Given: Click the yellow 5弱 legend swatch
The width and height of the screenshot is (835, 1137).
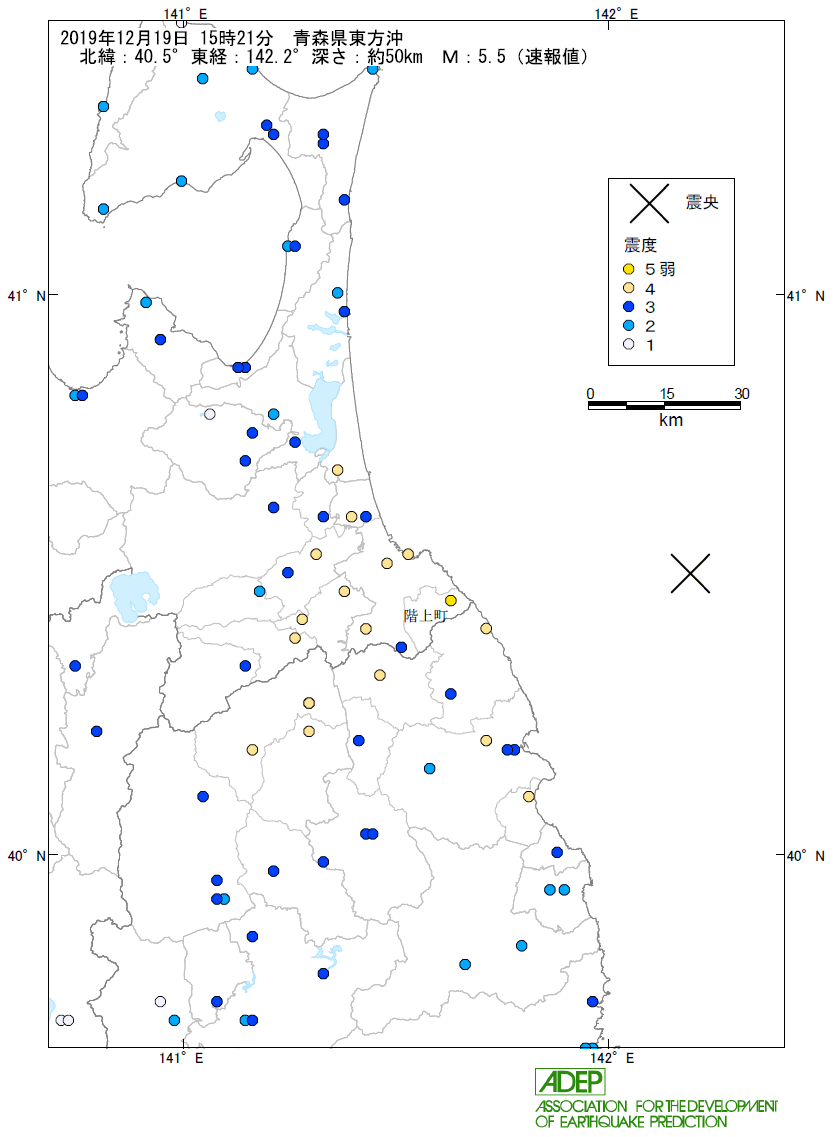Looking at the screenshot, I should 628,269.
